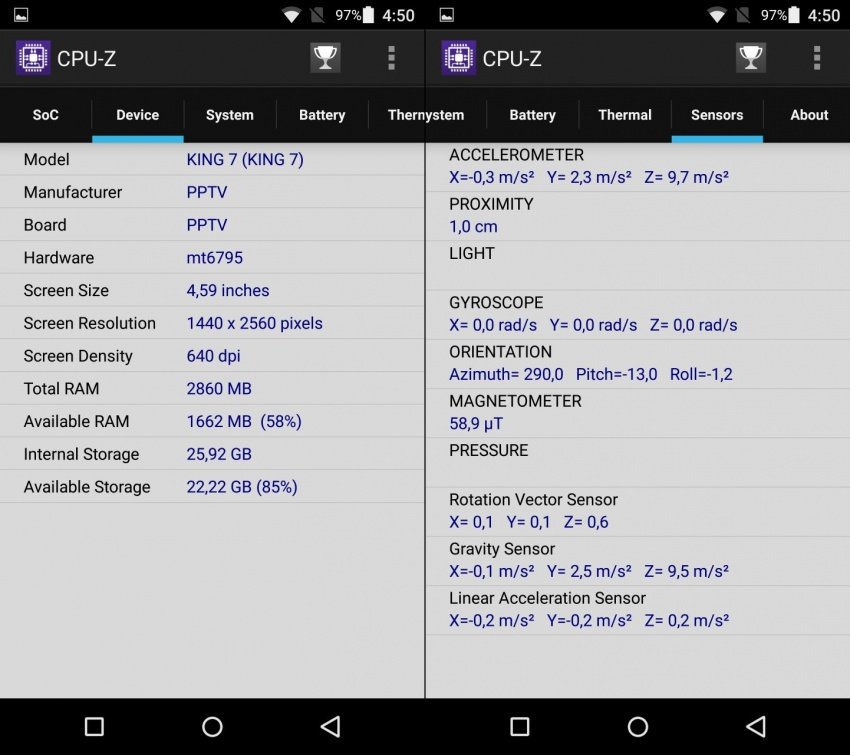Tap back triangle button on right screen
Screen dimensions: 850x755
pyautogui.click(x=756, y=727)
